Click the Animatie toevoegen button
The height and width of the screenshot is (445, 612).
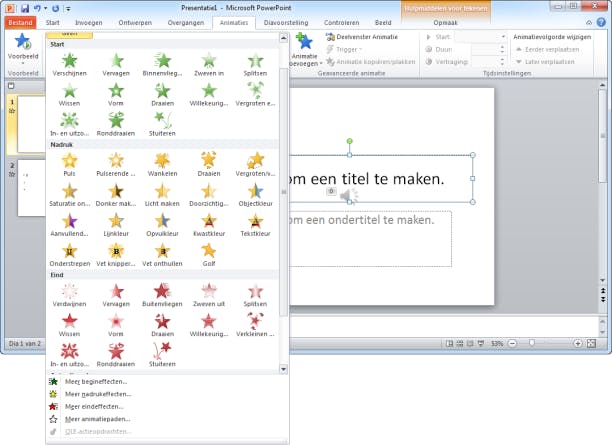[304, 50]
